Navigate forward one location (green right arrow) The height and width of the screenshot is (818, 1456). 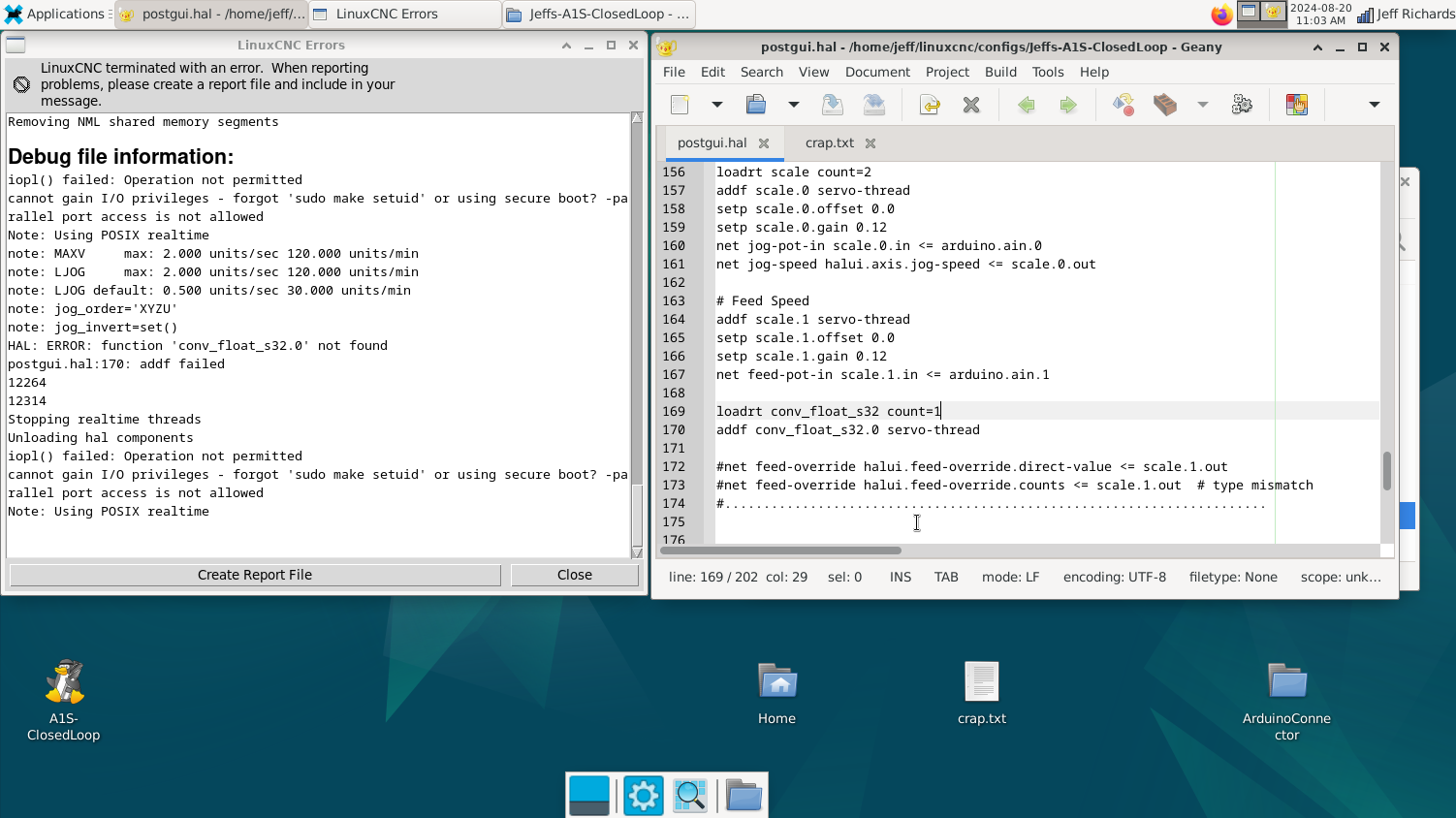[x=1067, y=105]
